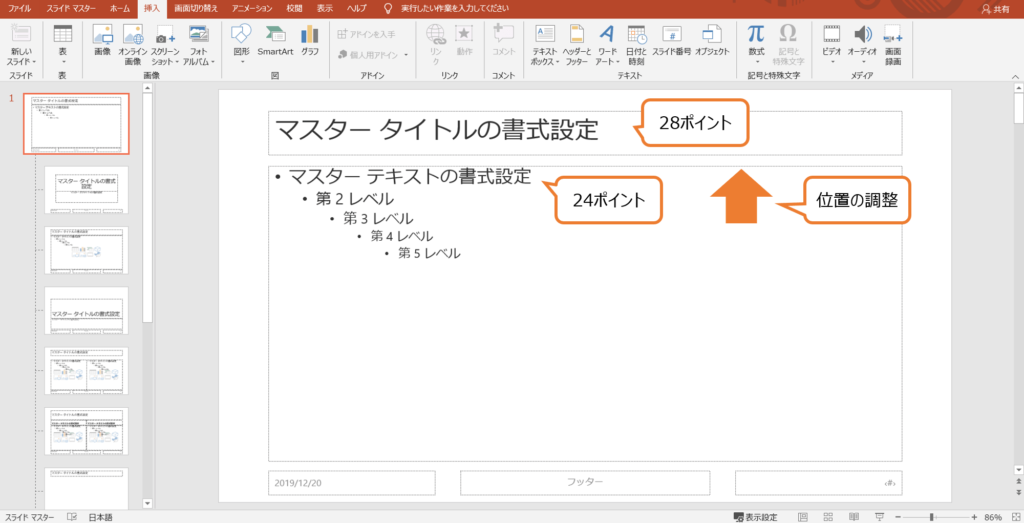Select the section header layout thumbnail
Image resolution: width=1024 pixels, height=523 pixels.
pos(87,310)
